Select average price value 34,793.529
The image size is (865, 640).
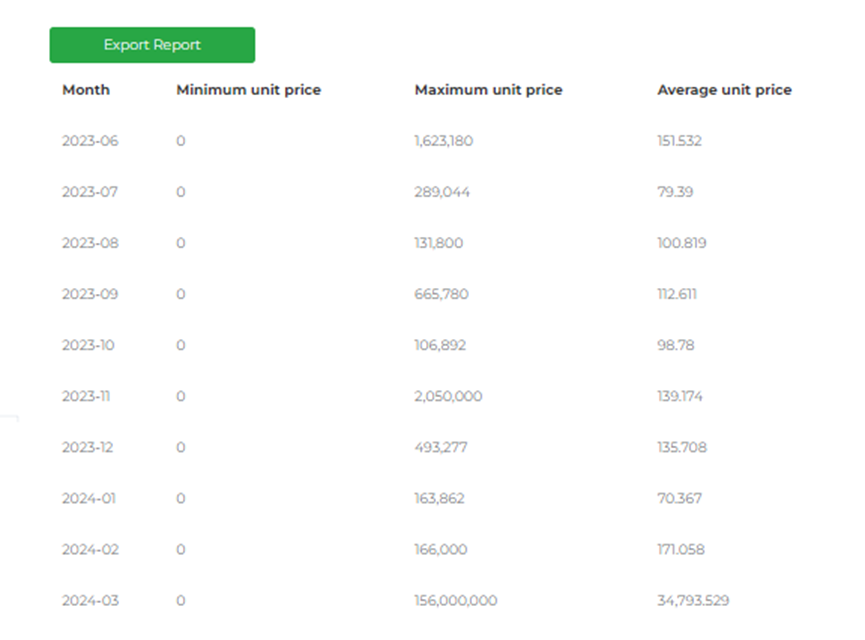(x=693, y=600)
